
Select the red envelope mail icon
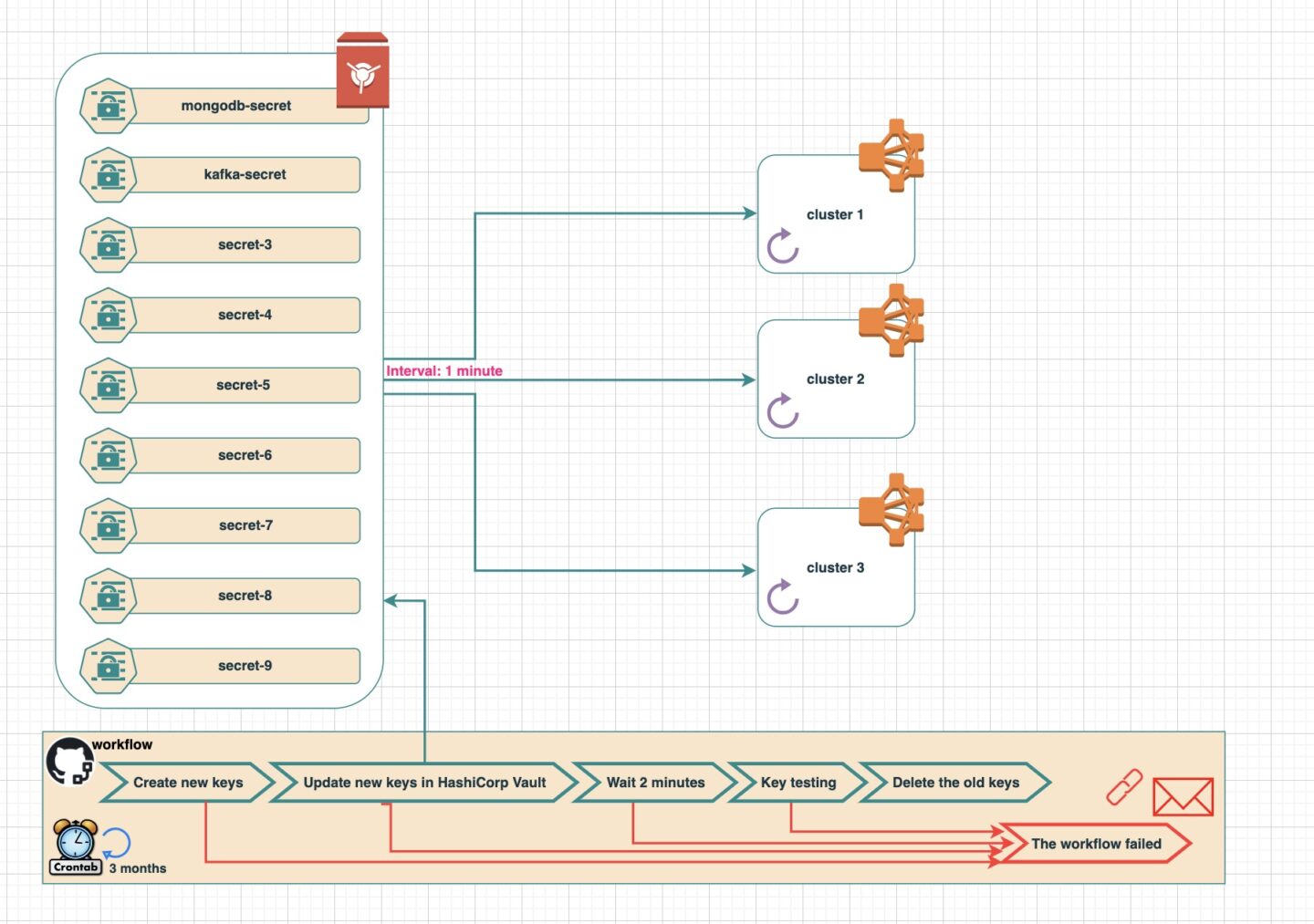[x=1184, y=797]
